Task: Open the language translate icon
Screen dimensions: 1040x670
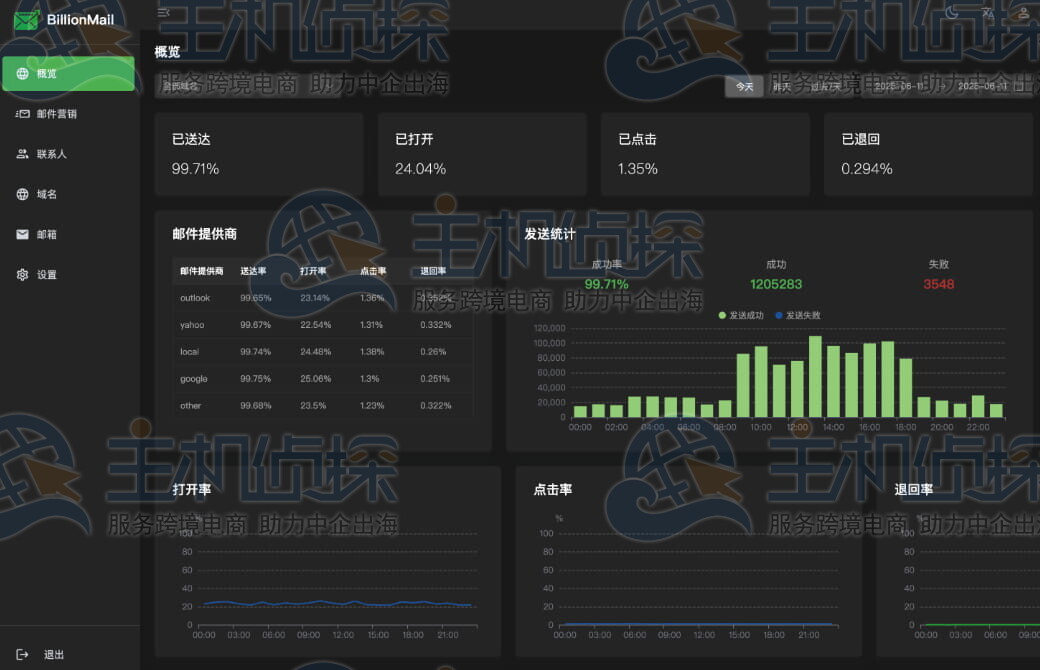Action: tap(988, 13)
